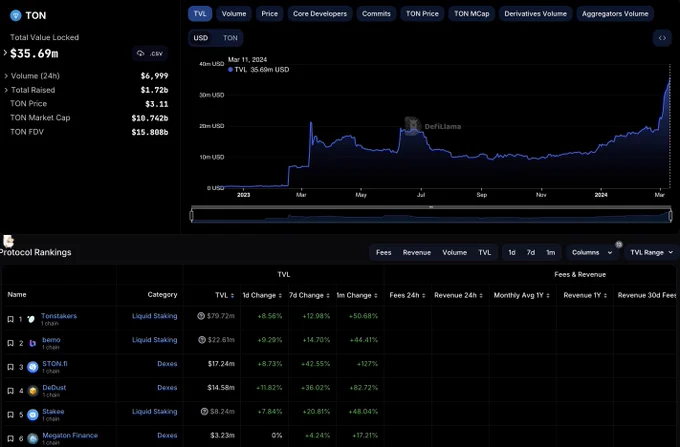
Task: Select the Fees rankings filter
Action: pos(383,252)
